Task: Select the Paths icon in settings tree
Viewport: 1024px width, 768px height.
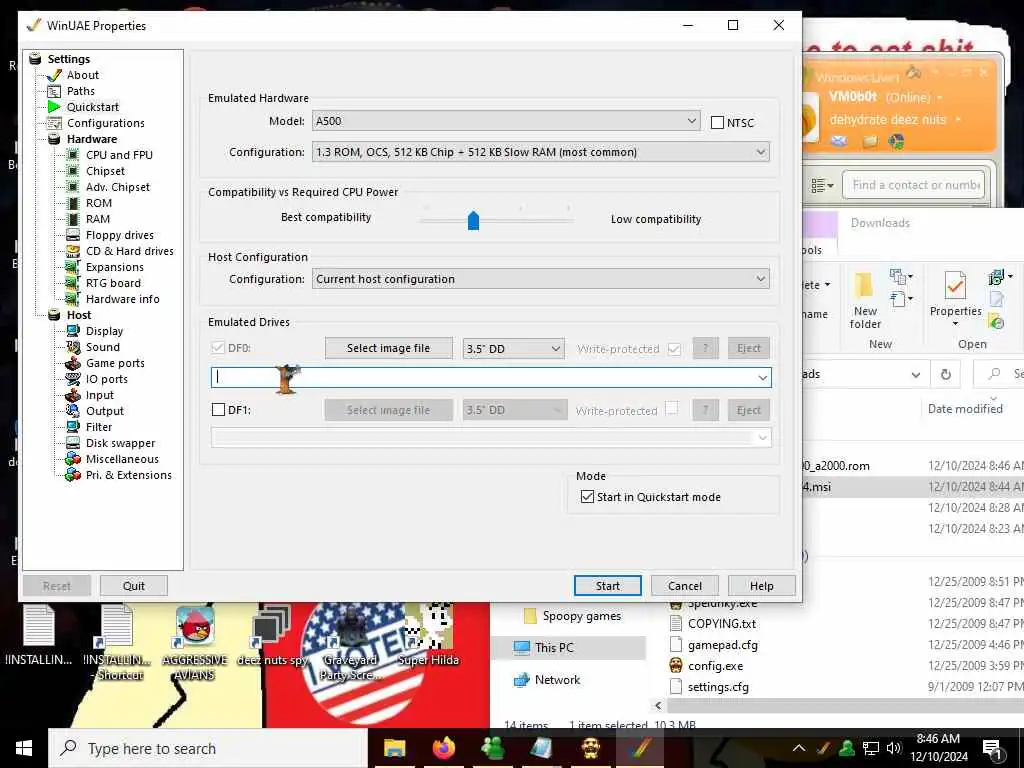Action: pyautogui.click(x=55, y=91)
